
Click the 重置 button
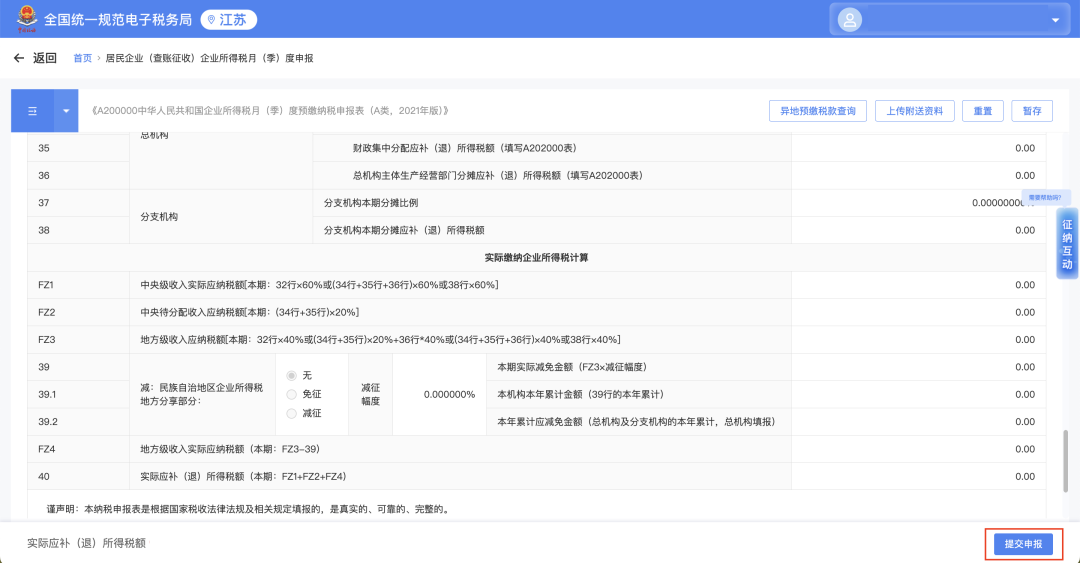[982, 111]
